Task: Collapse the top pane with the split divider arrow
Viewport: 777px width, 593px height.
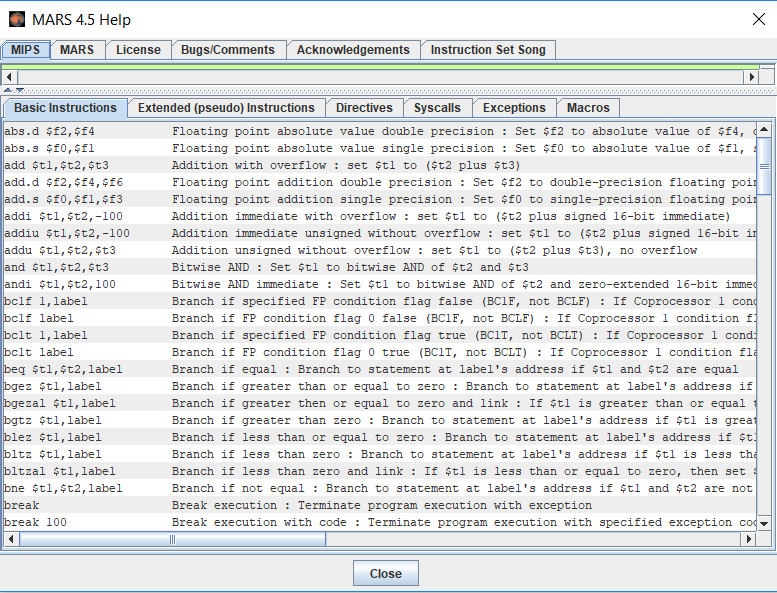Action: pos(7,90)
